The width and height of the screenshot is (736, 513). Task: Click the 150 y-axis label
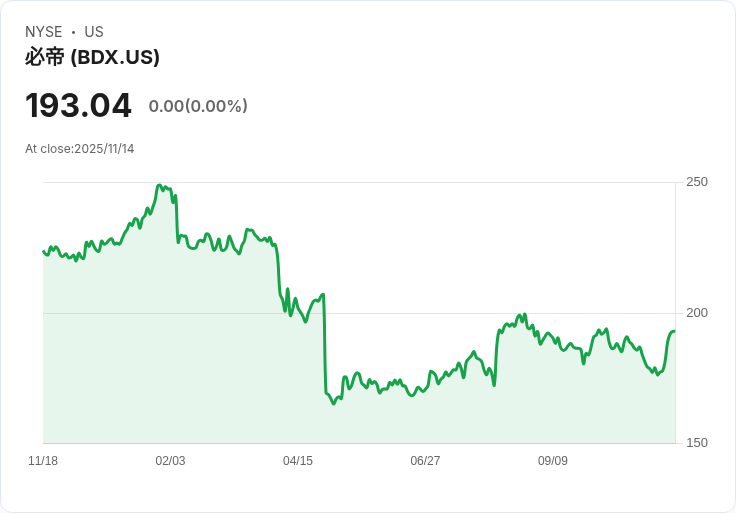(x=696, y=443)
